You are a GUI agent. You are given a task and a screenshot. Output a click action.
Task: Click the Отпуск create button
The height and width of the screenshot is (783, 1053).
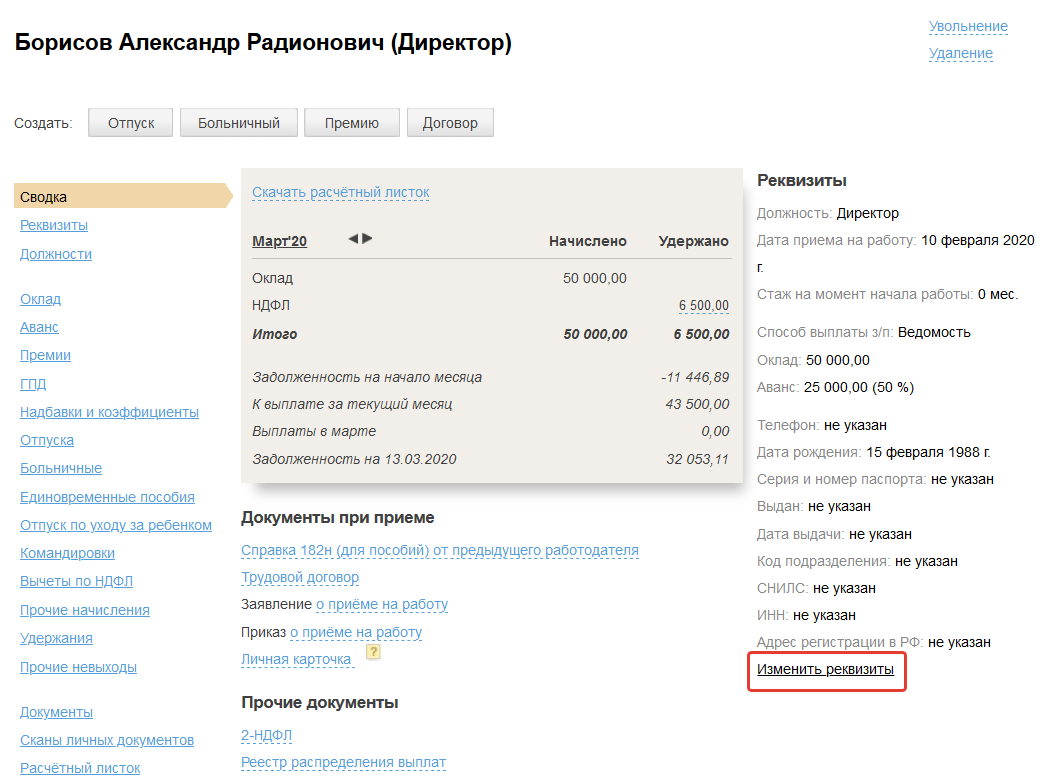point(130,123)
